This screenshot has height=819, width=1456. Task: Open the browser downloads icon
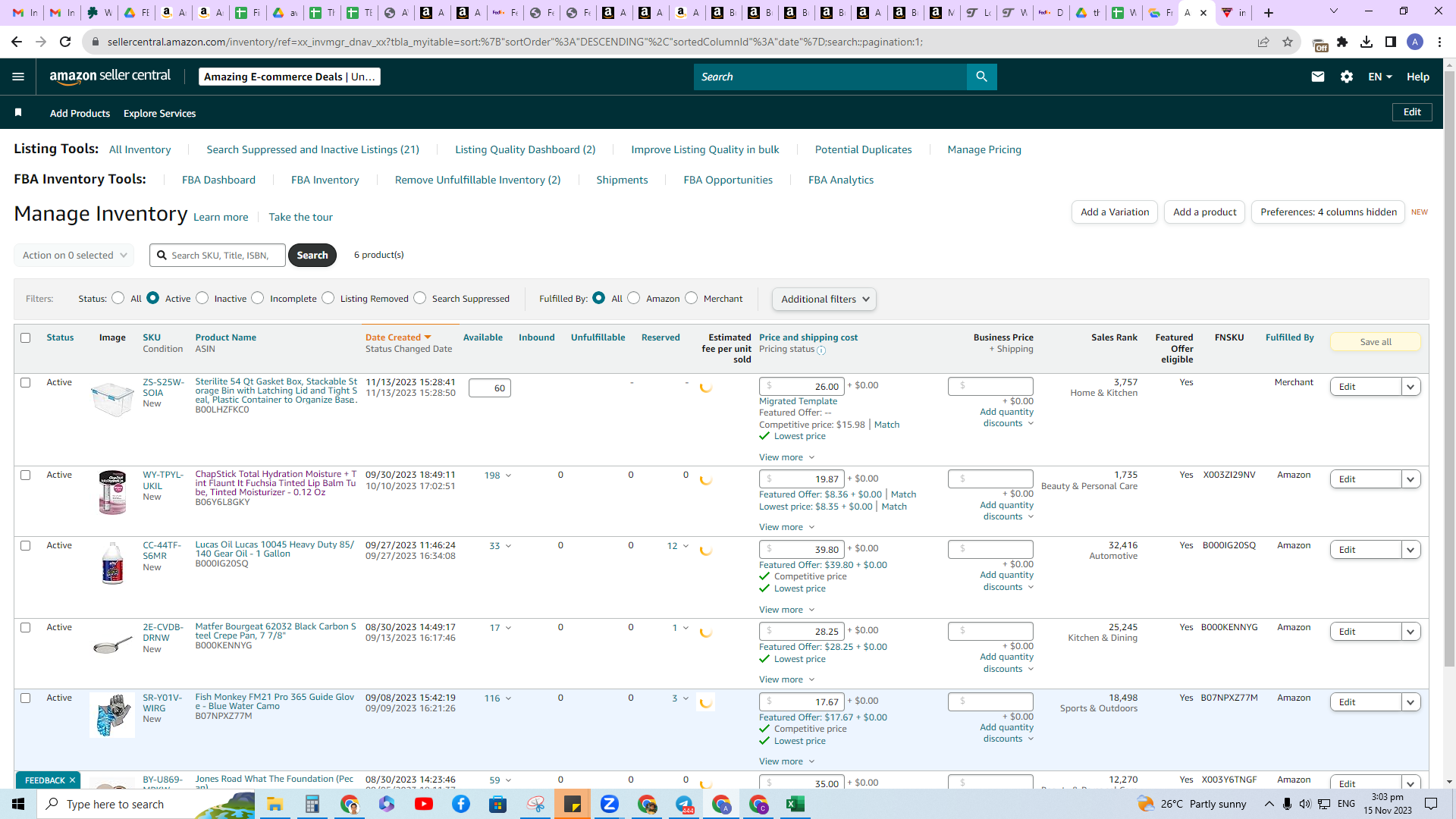pos(1367,42)
